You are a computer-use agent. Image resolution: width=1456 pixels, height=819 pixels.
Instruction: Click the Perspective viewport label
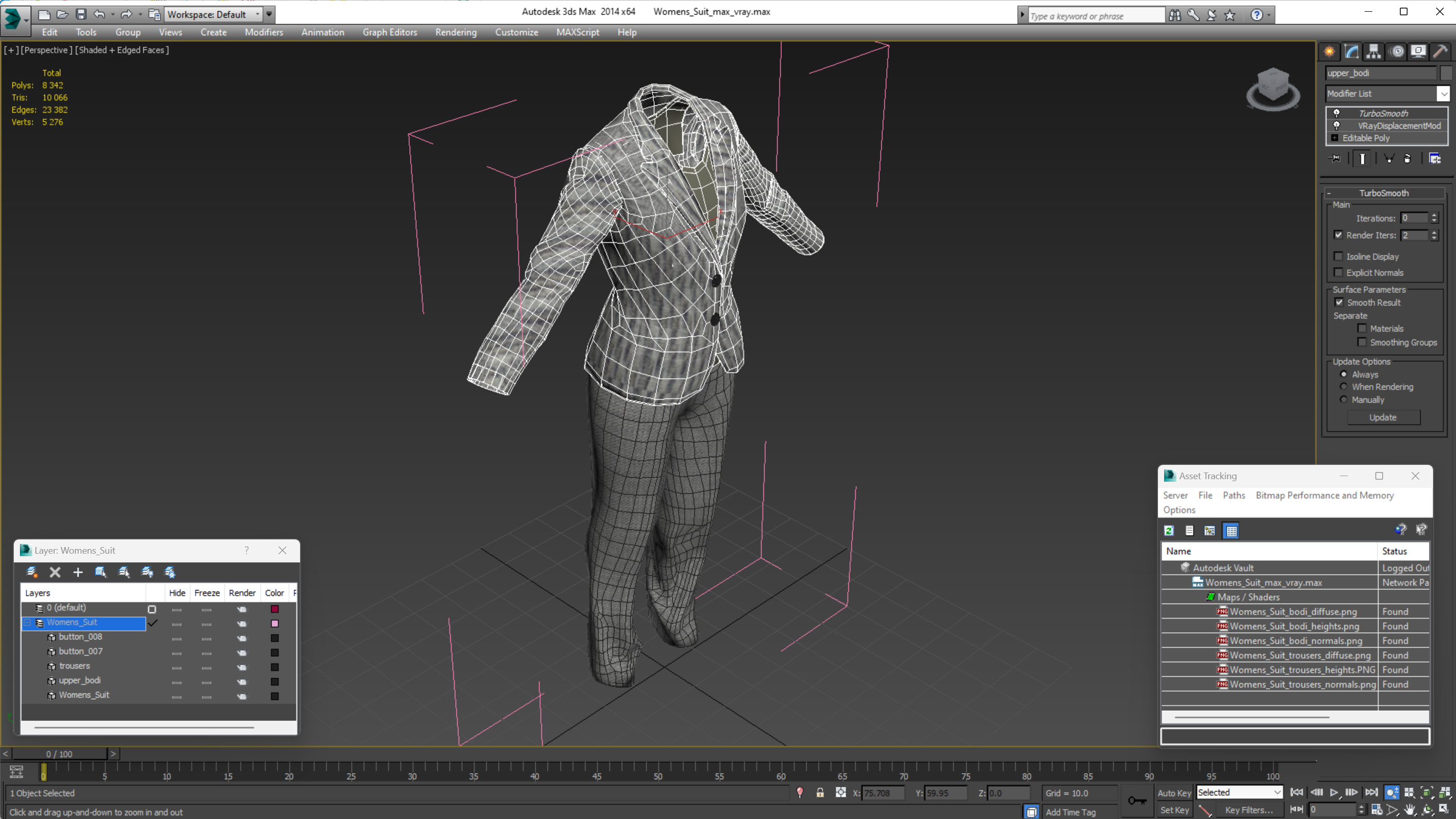coord(46,49)
